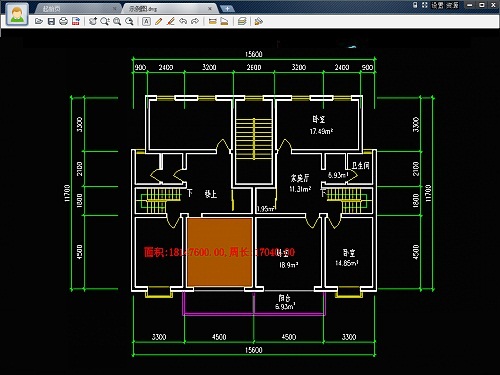Add a new tab with plus button
Viewport: 500px width, 375px height.
tap(227, 9)
